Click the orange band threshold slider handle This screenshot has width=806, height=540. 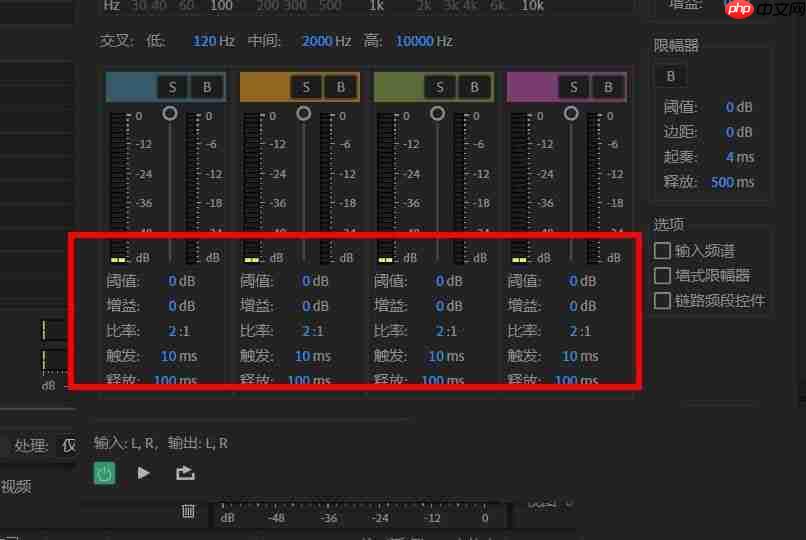pos(304,113)
